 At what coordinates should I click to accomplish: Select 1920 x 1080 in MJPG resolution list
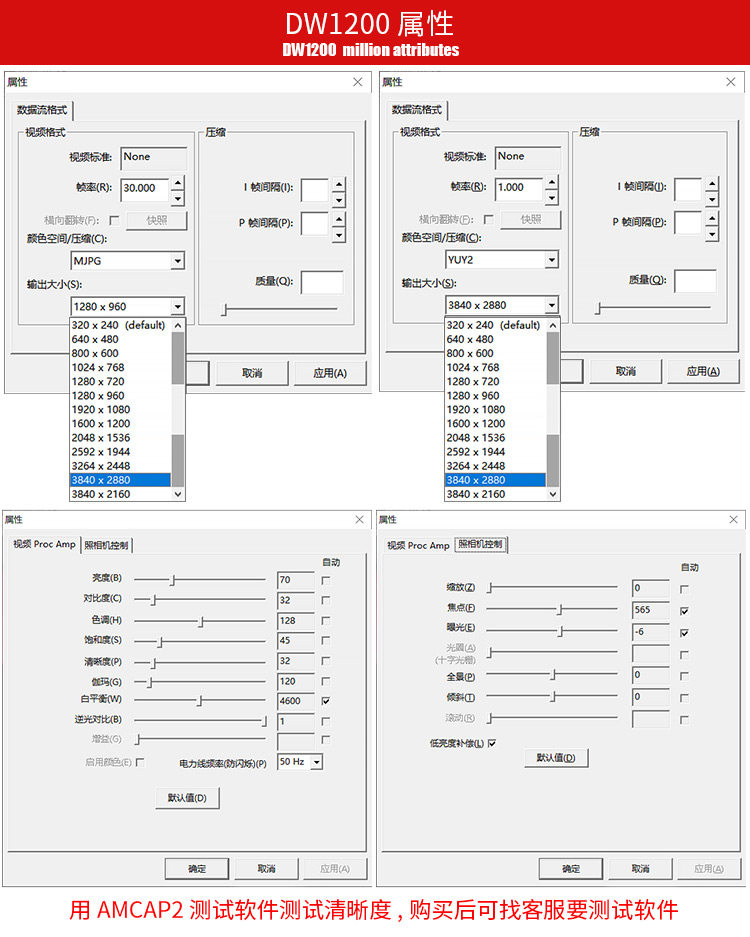(121, 410)
